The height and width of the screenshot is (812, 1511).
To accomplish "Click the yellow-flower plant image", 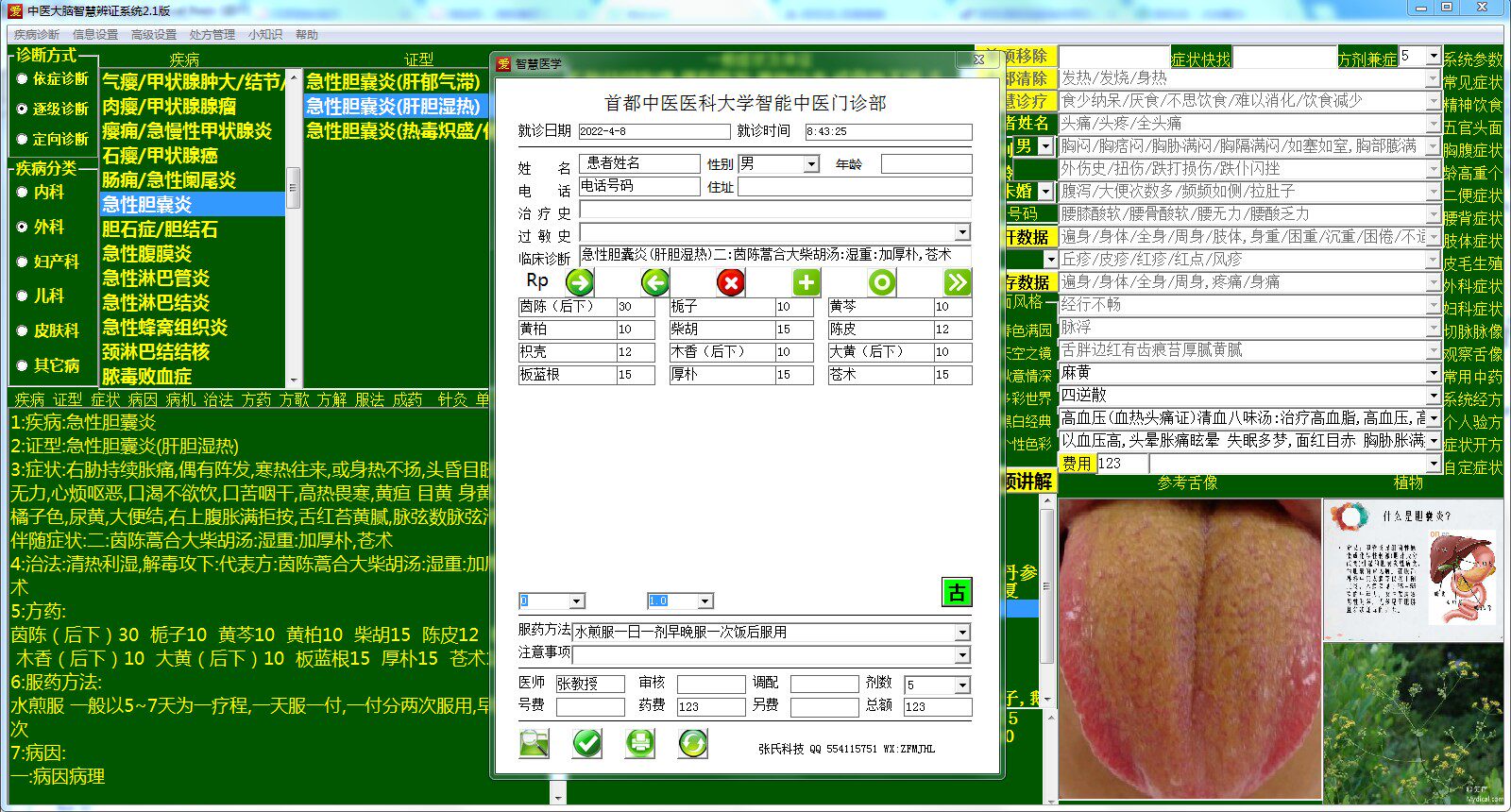I will coord(1413,723).
